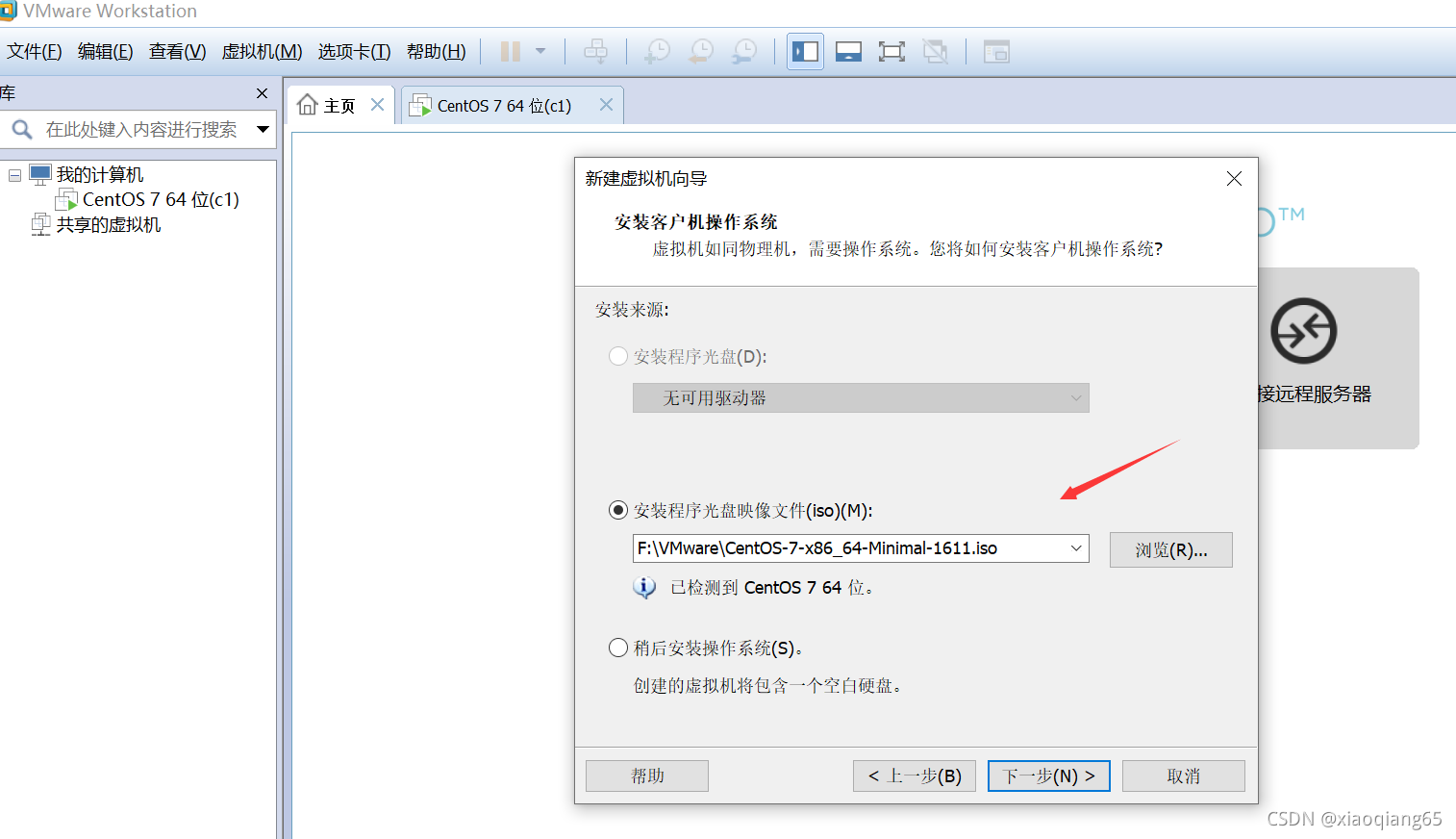Click the connect to remote server icon

(1304, 331)
